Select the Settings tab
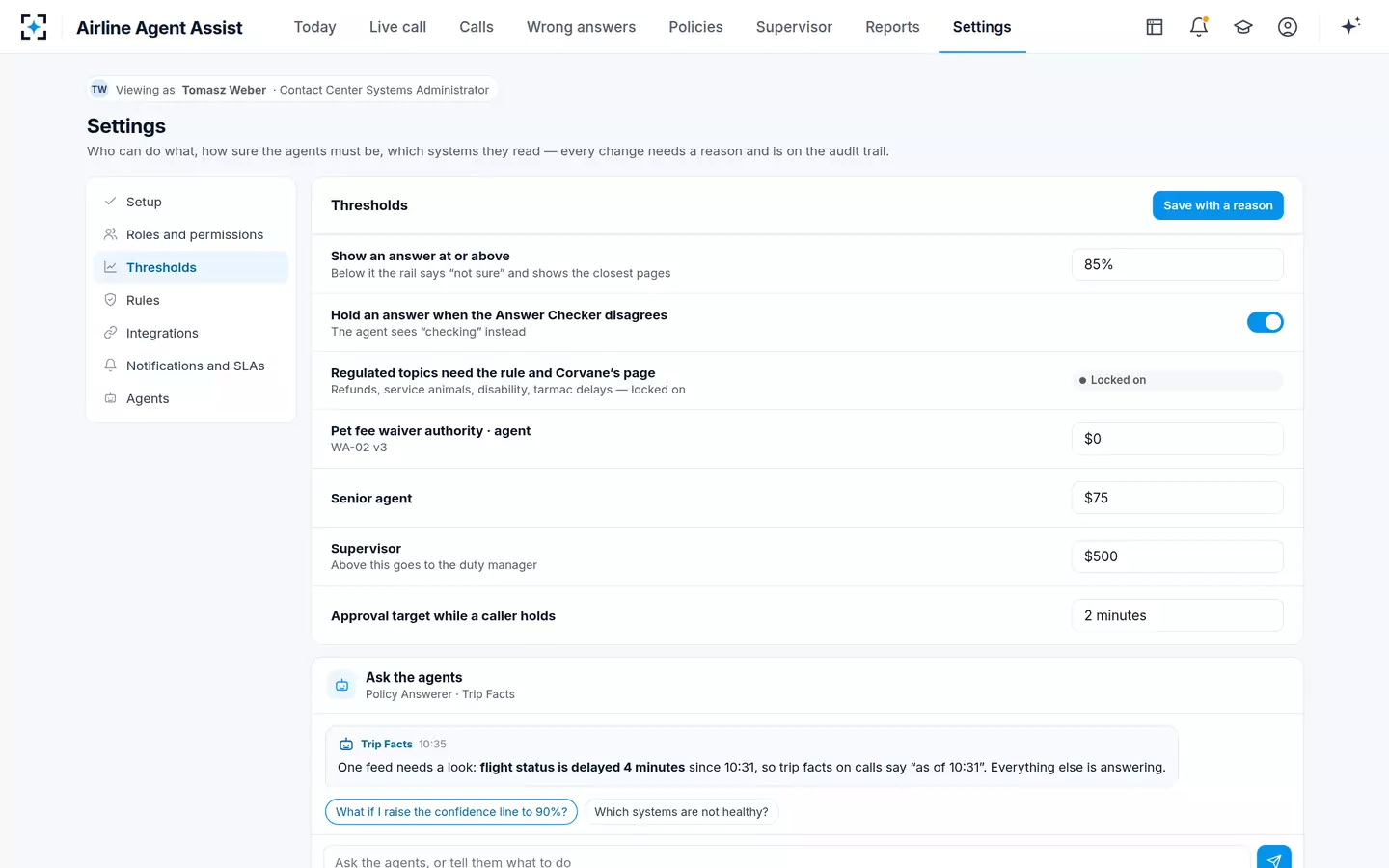 pos(982,27)
